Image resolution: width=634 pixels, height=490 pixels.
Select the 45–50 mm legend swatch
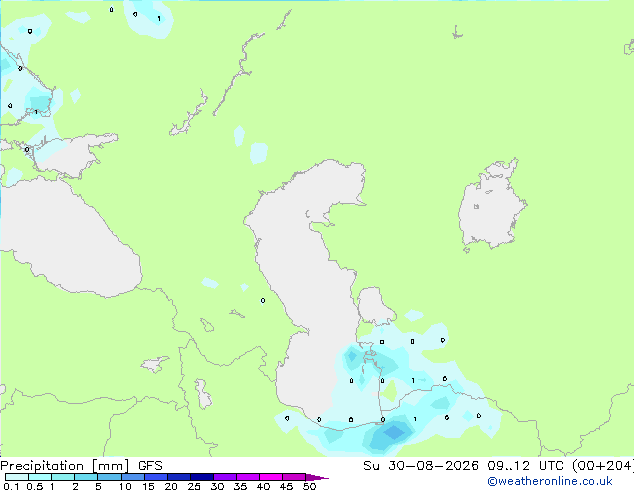point(294,477)
